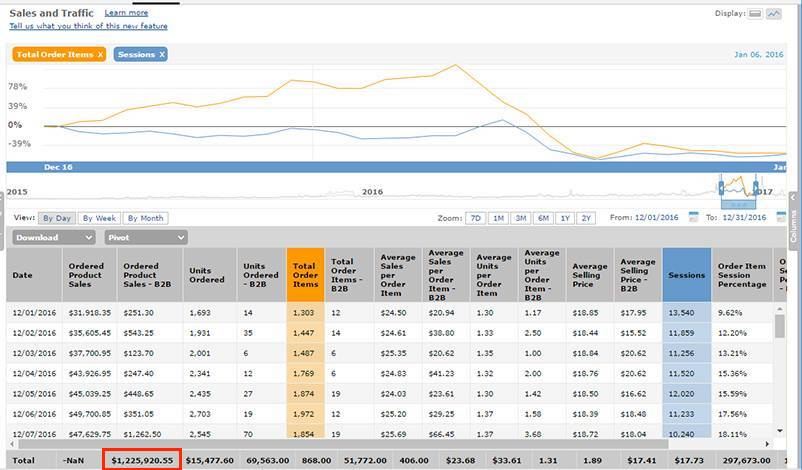Select the By Day view
802x470 pixels.
[x=56, y=218]
